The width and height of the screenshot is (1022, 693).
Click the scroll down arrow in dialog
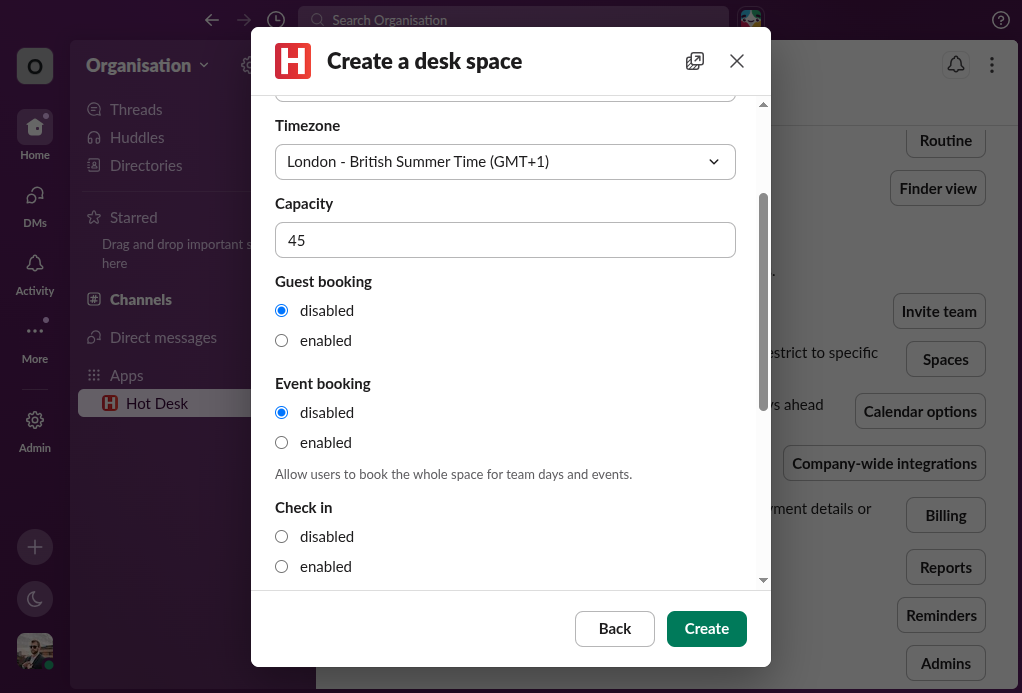tap(763, 580)
